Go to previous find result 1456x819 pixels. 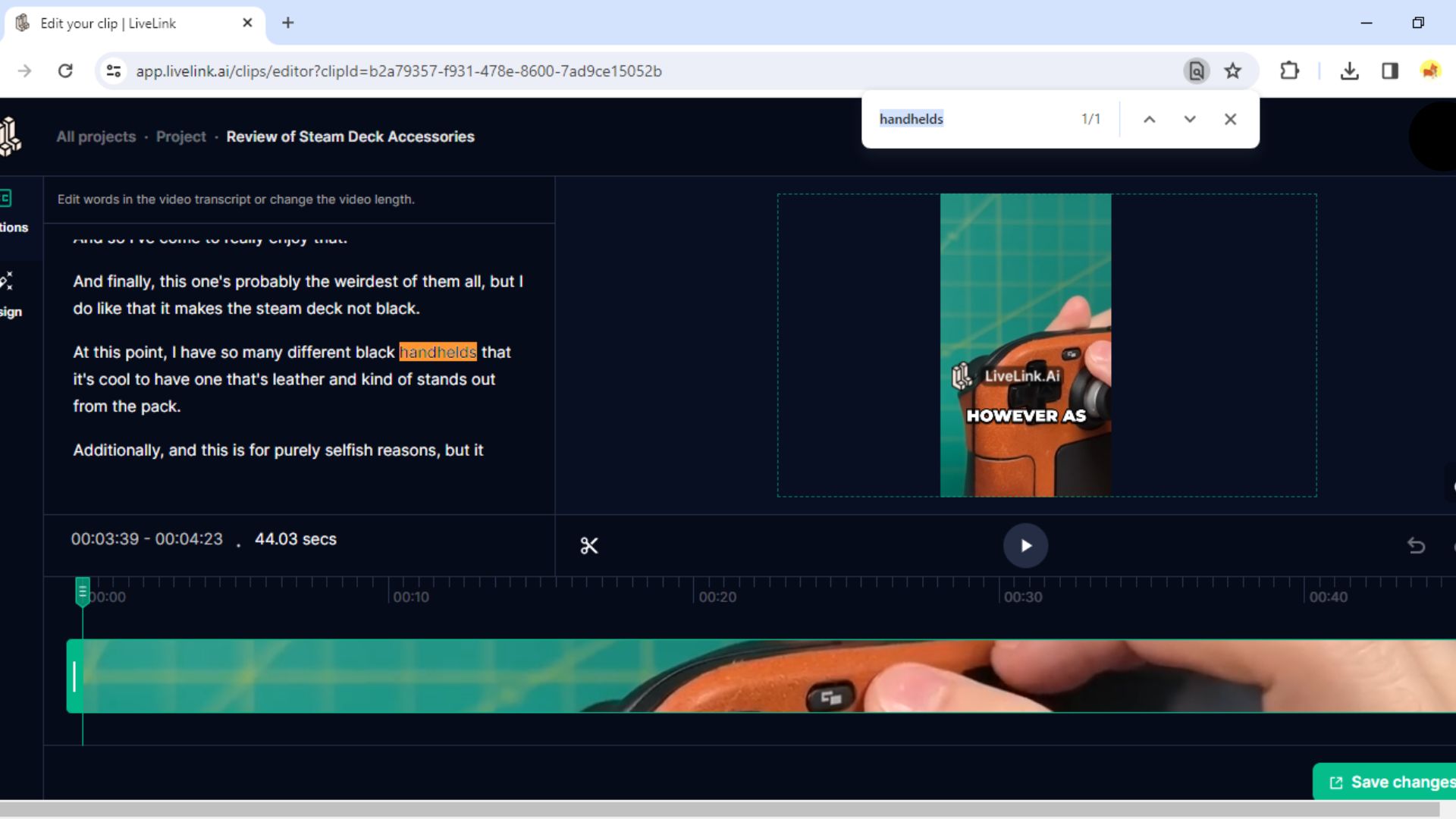tap(1150, 119)
